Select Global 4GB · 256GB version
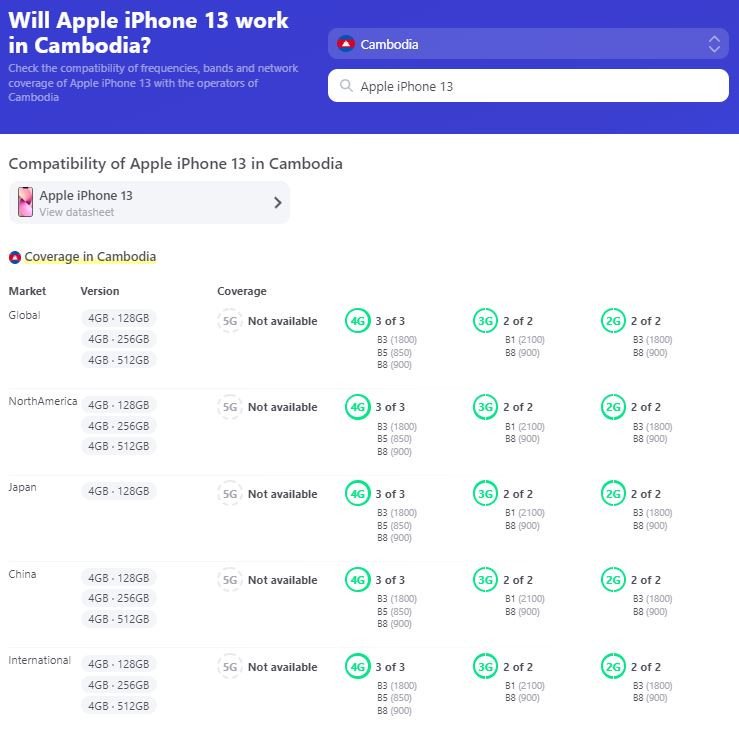This screenshot has height=733, width=739. coord(119,339)
